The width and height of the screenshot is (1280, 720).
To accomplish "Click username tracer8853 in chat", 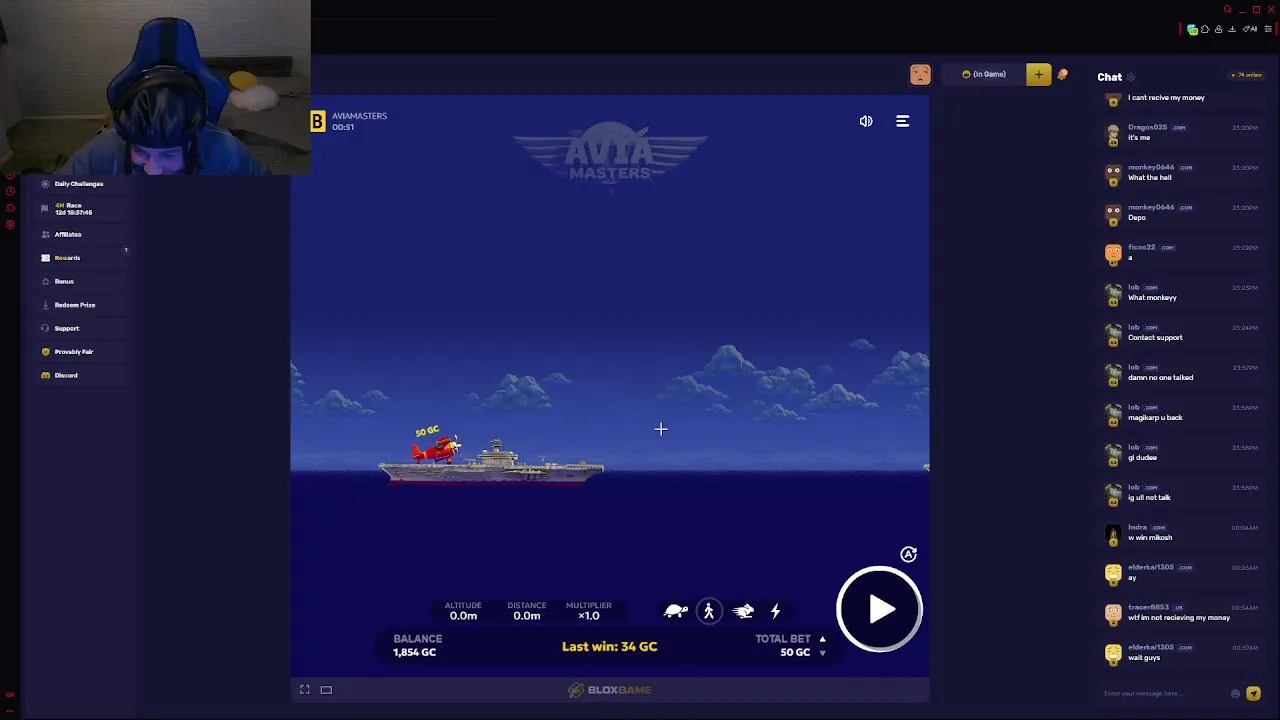I will pos(1148,607).
